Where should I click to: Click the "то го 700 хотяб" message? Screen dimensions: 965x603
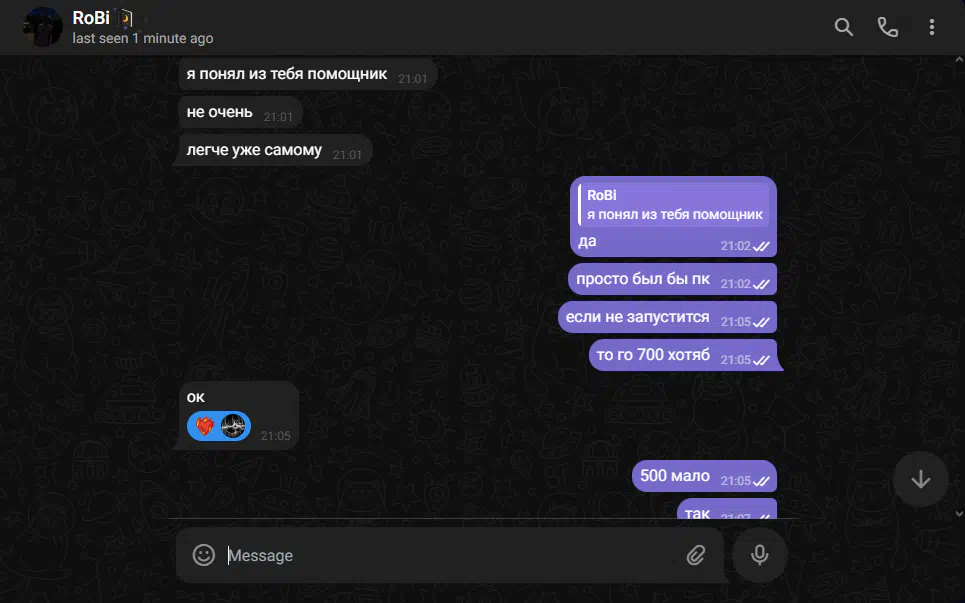[x=683, y=355]
